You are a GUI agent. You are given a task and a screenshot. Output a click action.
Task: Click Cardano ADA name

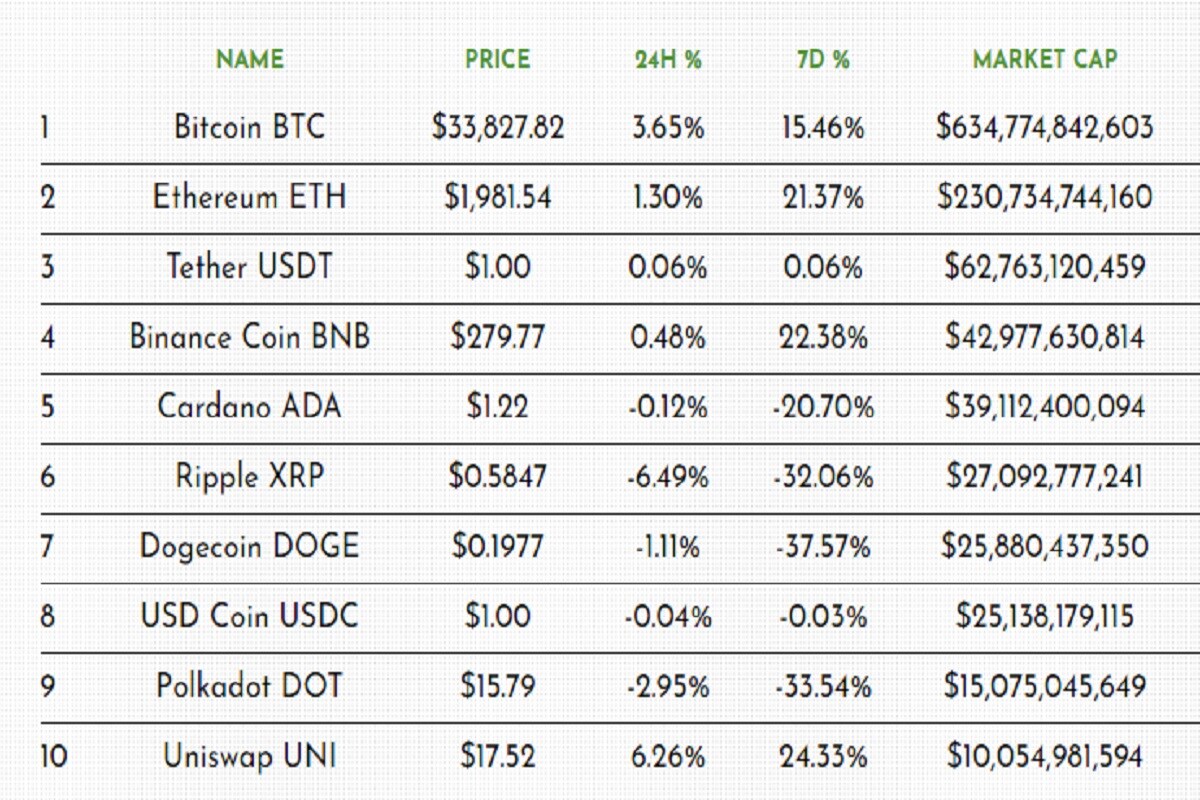pos(250,406)
